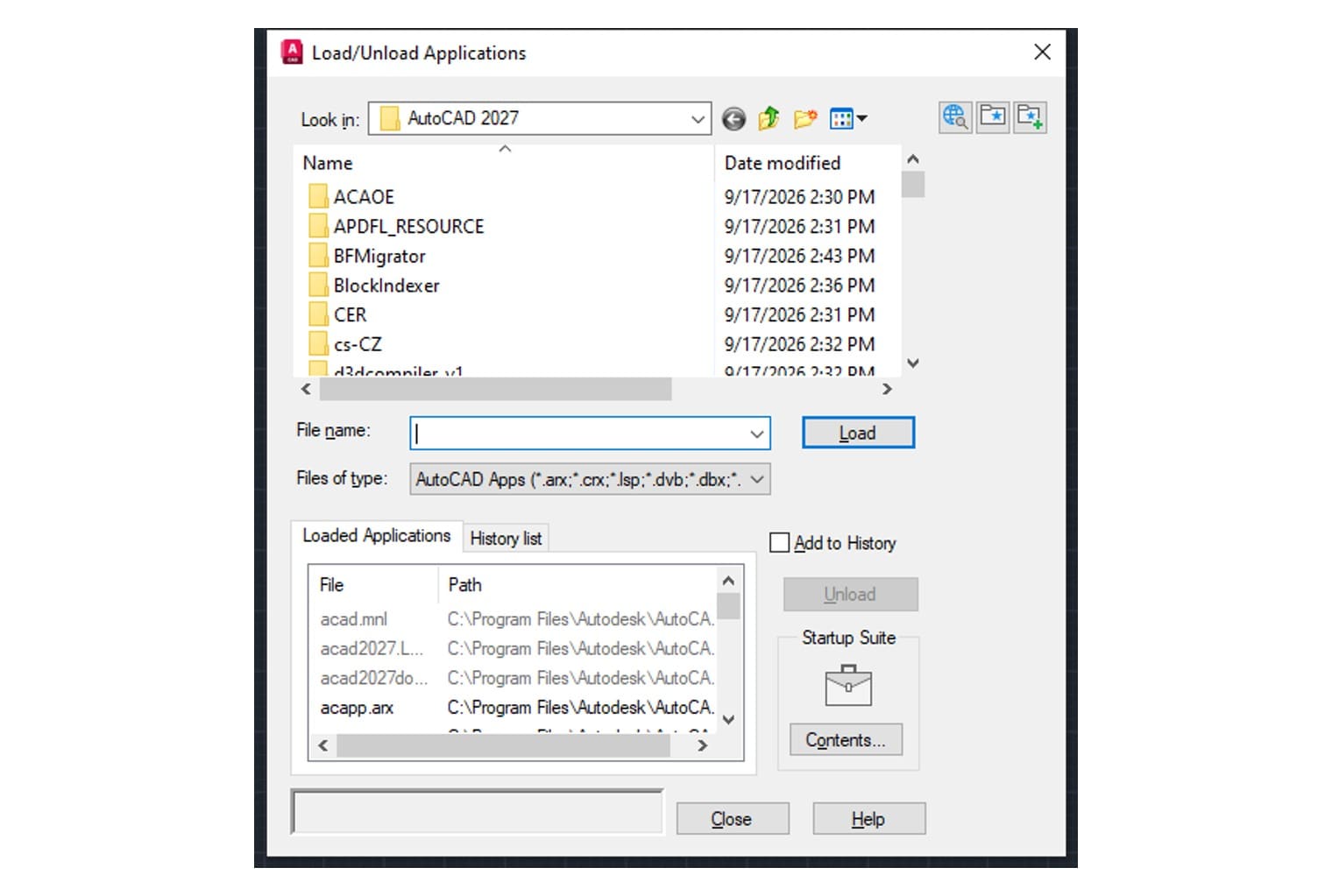Click the 9/17/2026 2:36 PM date cell
This screenshot has height=896, width=1332.
tap(799, 286)
